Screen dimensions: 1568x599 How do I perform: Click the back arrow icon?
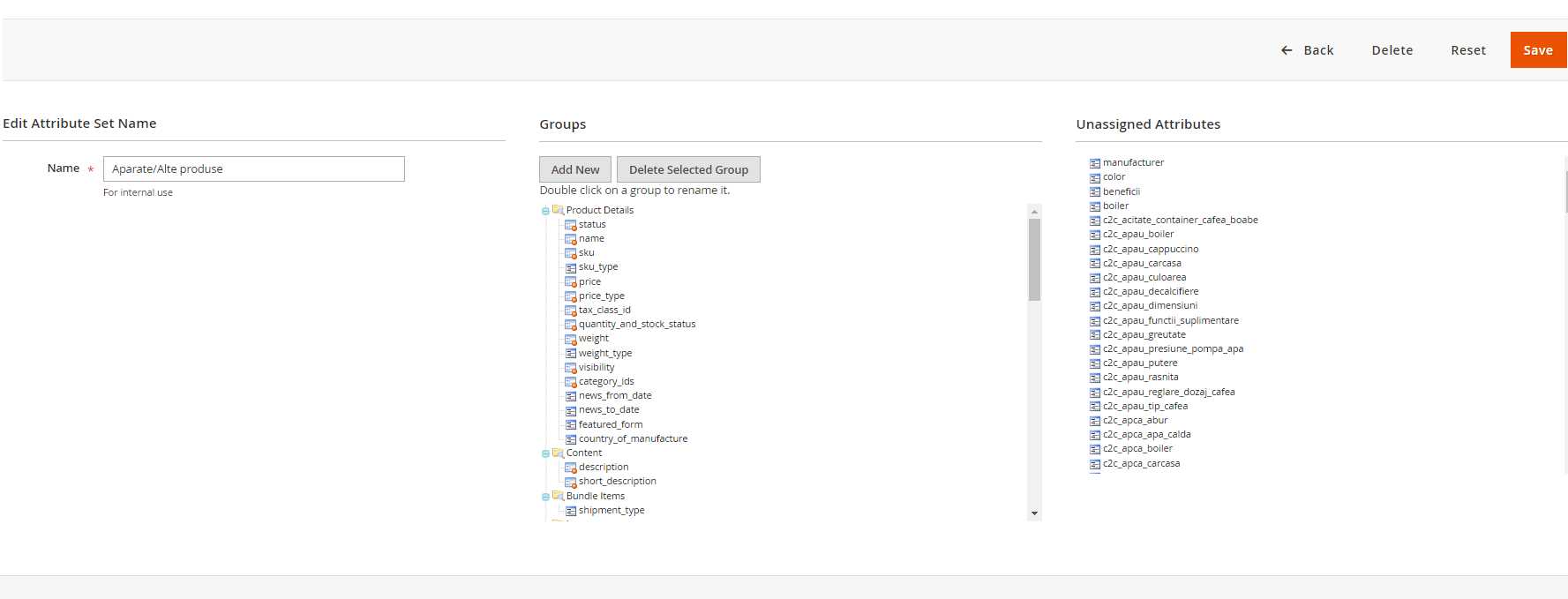click(x=1287, y=50)
